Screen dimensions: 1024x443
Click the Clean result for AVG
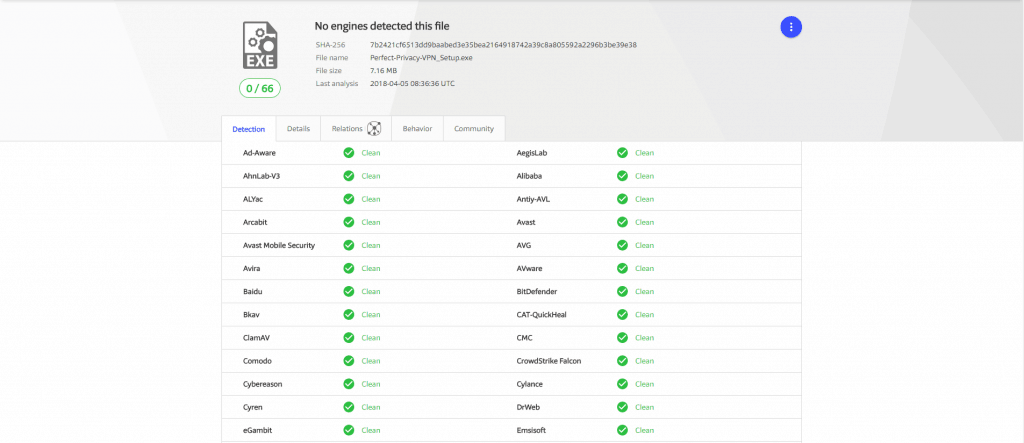645,245
